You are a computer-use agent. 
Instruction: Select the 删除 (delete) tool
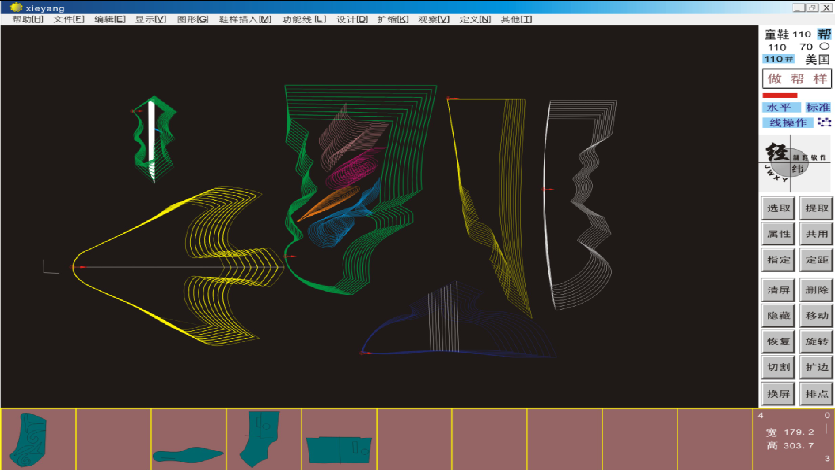pyautogui.click(x=816, y=288)
